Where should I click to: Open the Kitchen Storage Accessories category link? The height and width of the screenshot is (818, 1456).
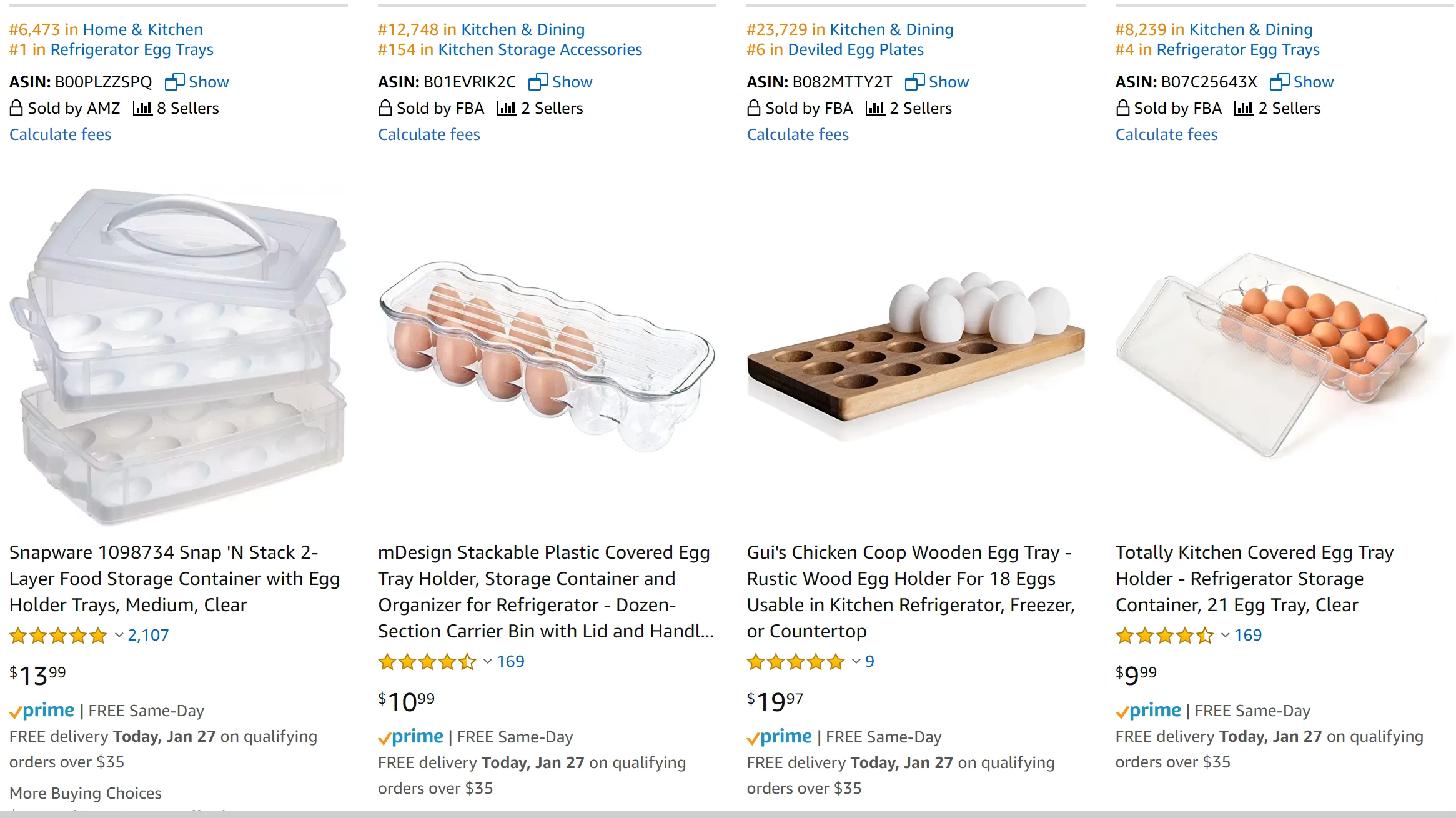tap(540, 49)
